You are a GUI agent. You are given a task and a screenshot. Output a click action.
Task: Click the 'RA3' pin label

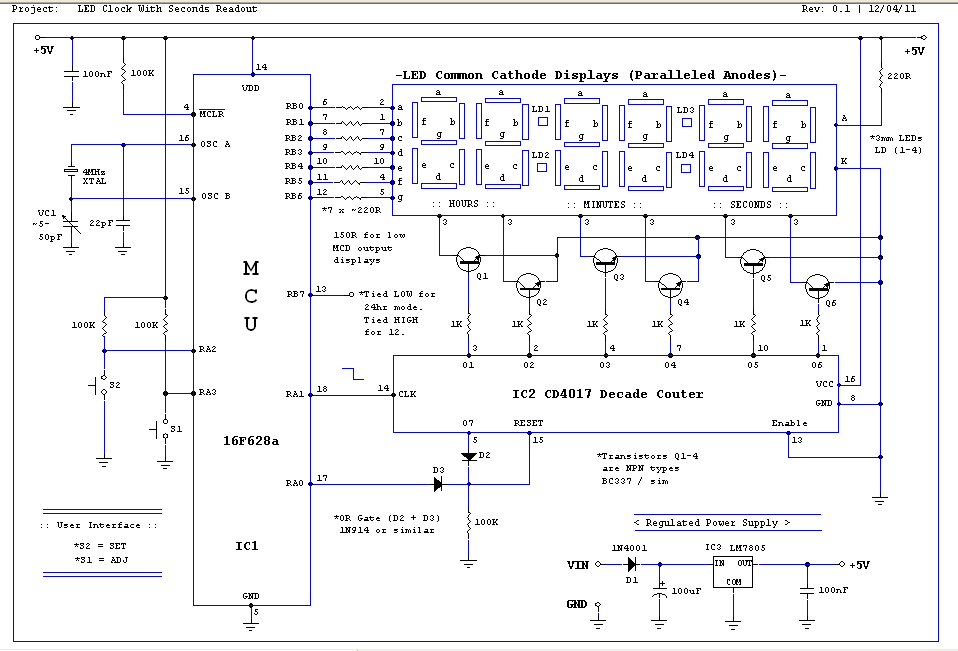click(x=208, y=392)
